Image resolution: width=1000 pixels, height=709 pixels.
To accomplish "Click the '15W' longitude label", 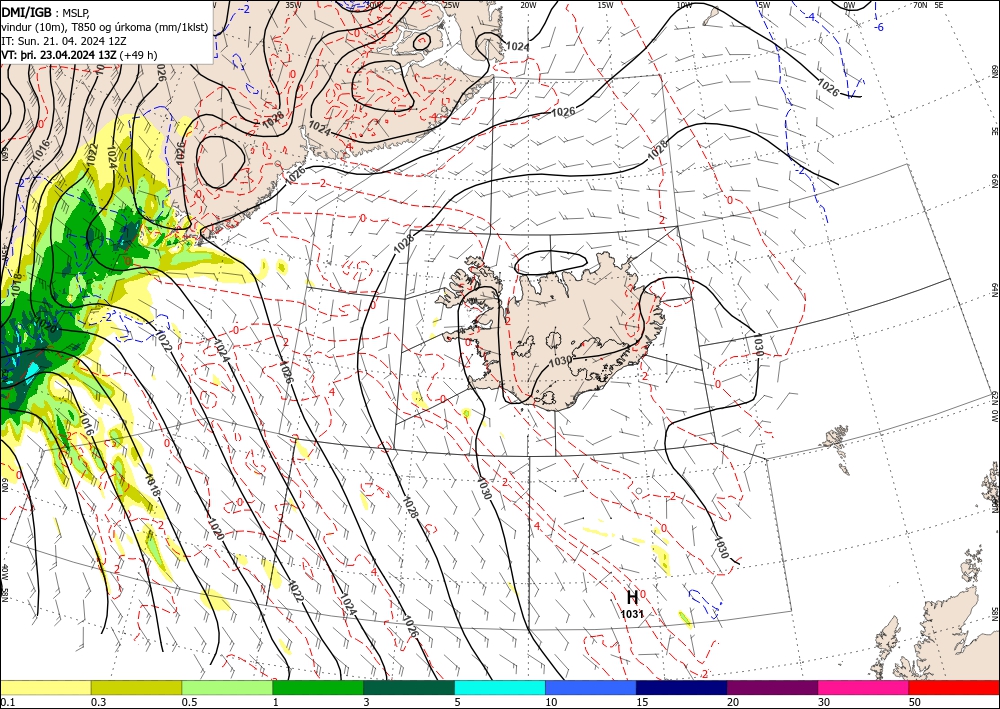I will tap(606, 5).
